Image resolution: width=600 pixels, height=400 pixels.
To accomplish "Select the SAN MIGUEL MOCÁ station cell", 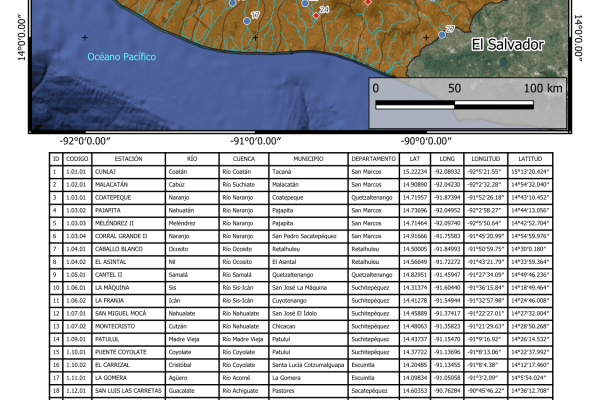I will 129,313.
